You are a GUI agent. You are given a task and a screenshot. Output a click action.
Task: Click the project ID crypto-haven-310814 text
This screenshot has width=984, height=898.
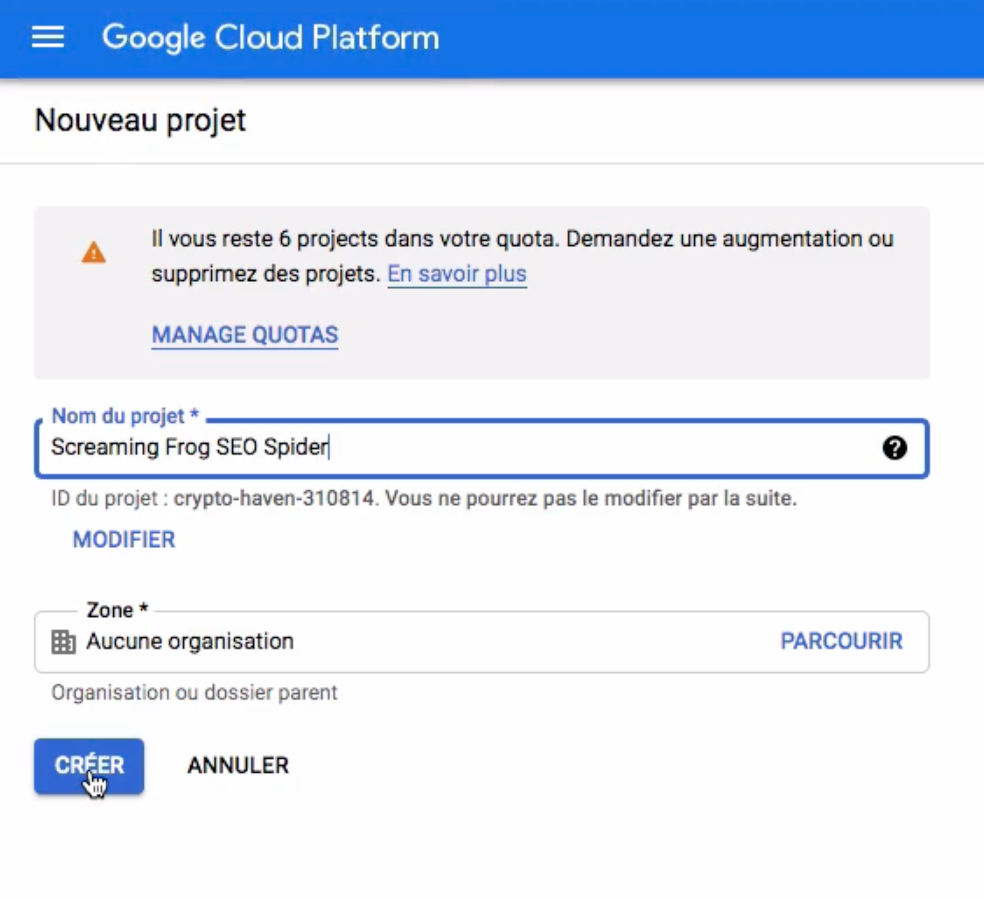pyautogui.click(x=274, y=498)
